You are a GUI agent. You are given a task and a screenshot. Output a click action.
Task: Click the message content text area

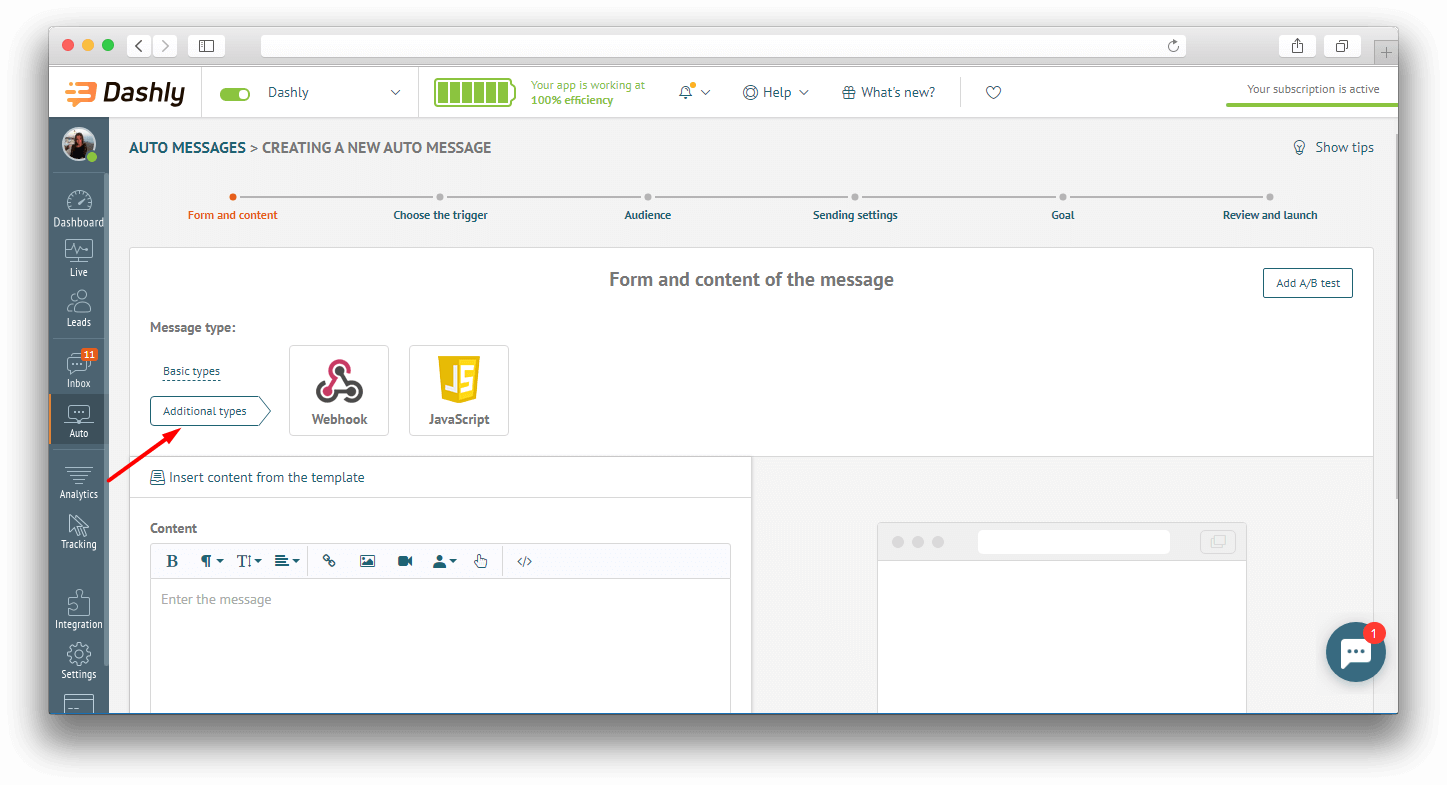click(440, 645)
